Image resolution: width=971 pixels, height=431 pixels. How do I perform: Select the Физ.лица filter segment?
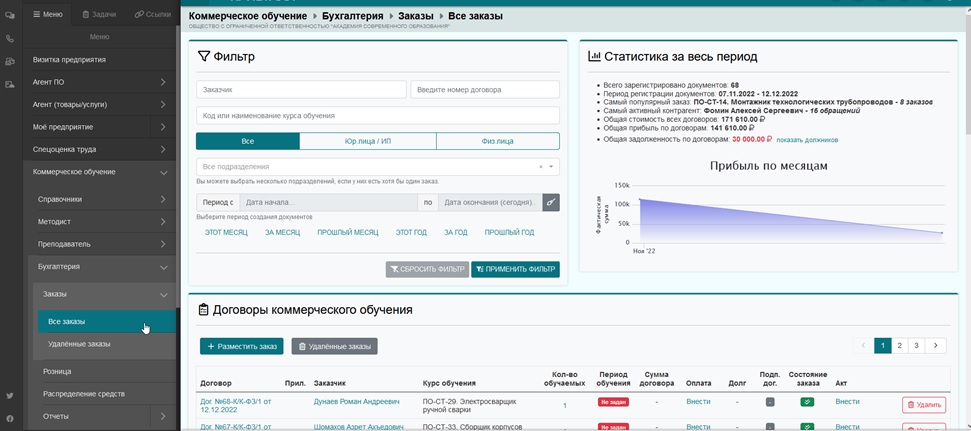pos(498,141)
